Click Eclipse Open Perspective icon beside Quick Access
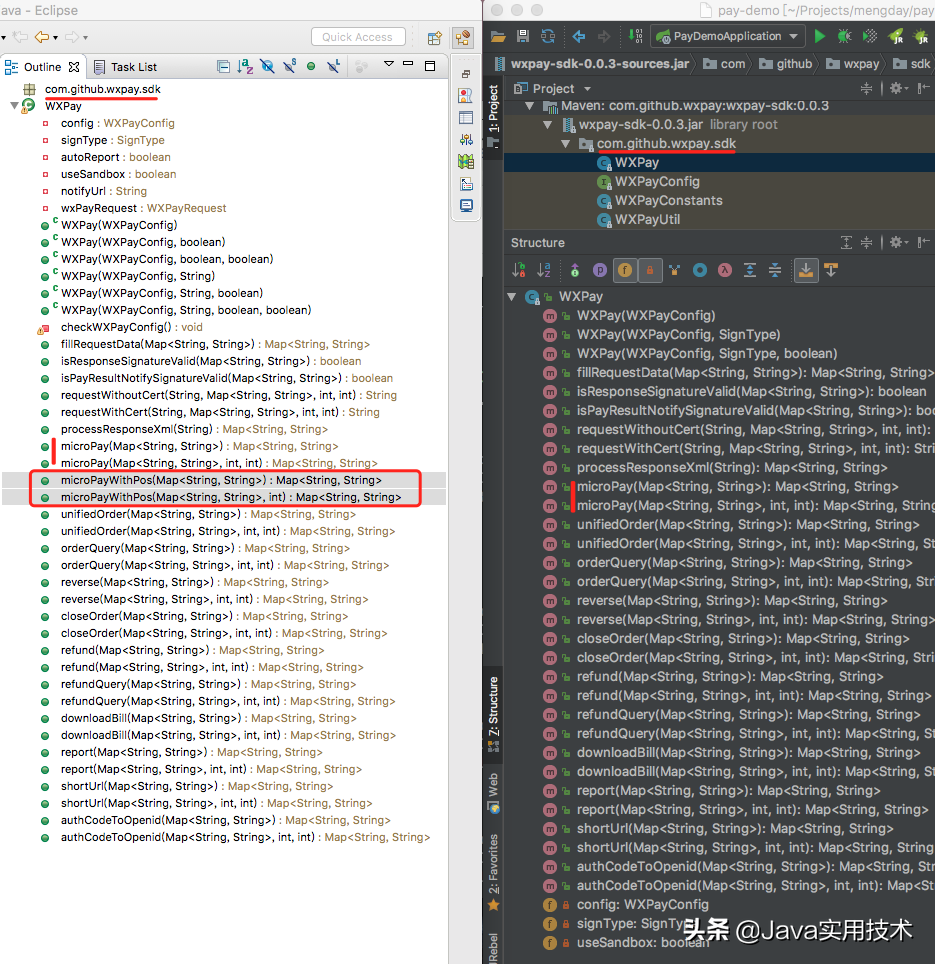This screenshot has width=935, height=964. (435, 38)
